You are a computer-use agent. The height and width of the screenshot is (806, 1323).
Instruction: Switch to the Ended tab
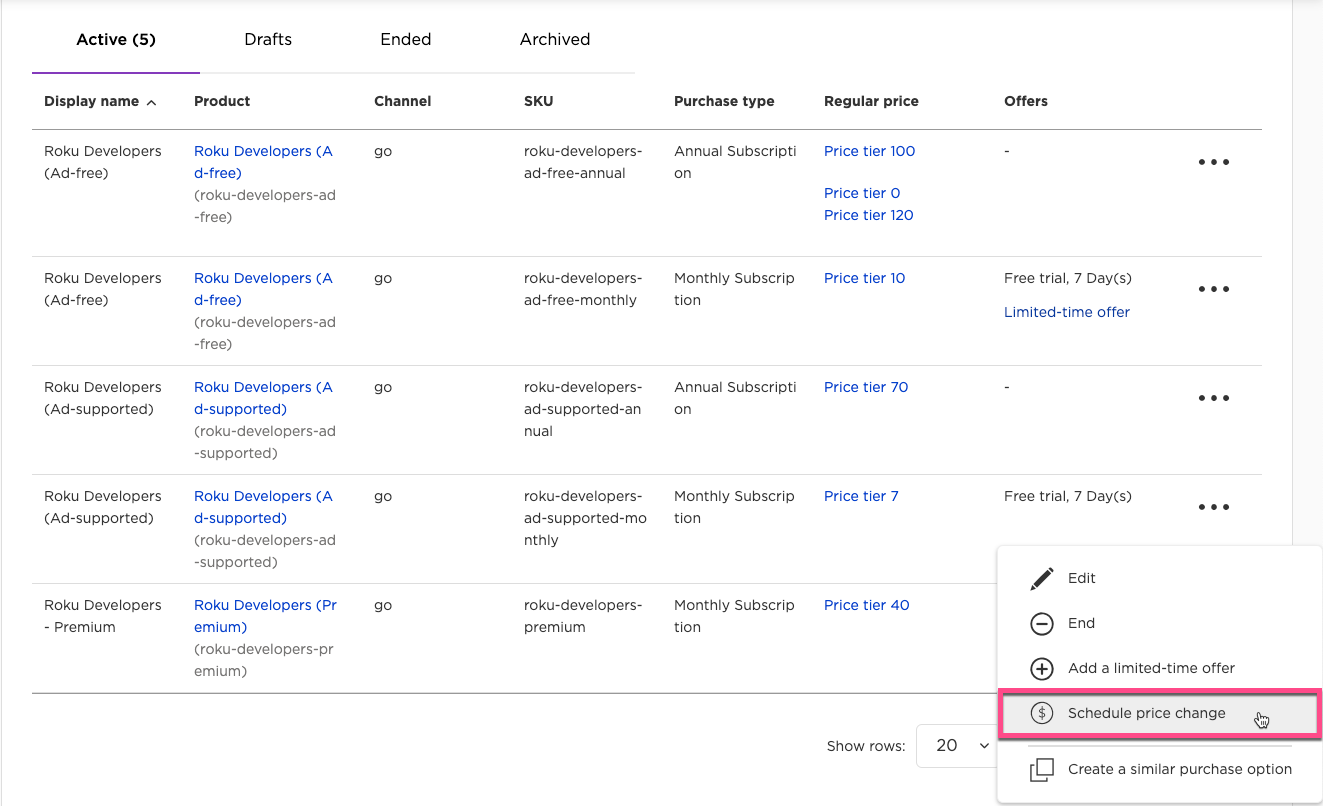[405, 40]
